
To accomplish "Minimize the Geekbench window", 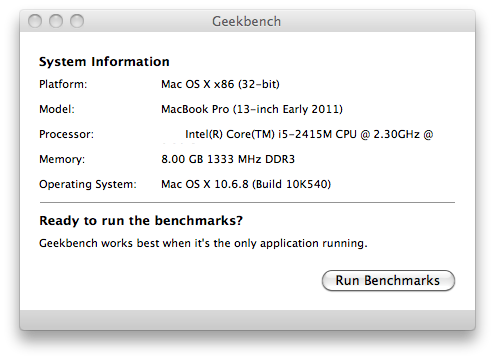I will tap(56, 21).
